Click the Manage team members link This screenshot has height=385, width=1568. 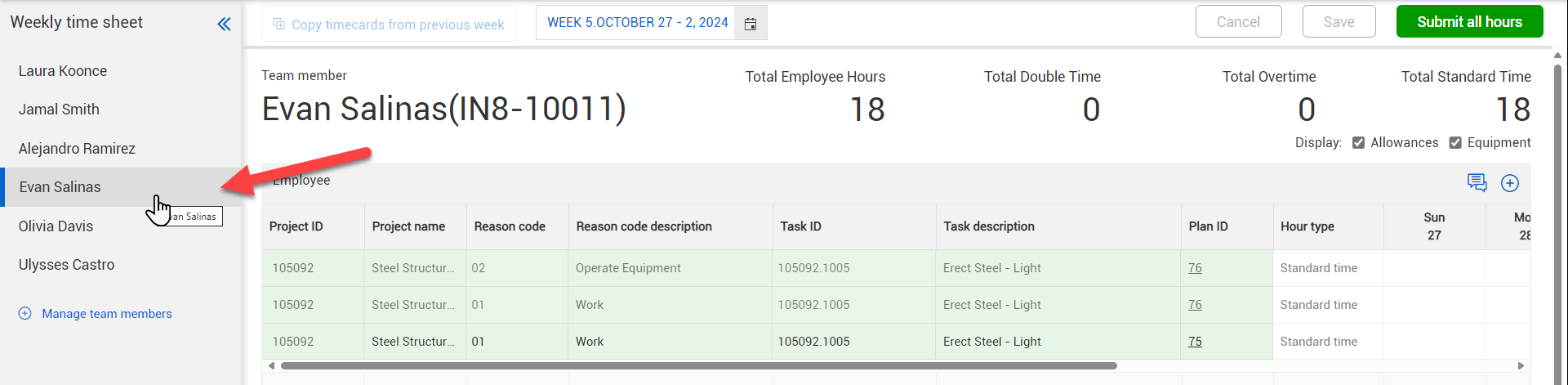107,314
